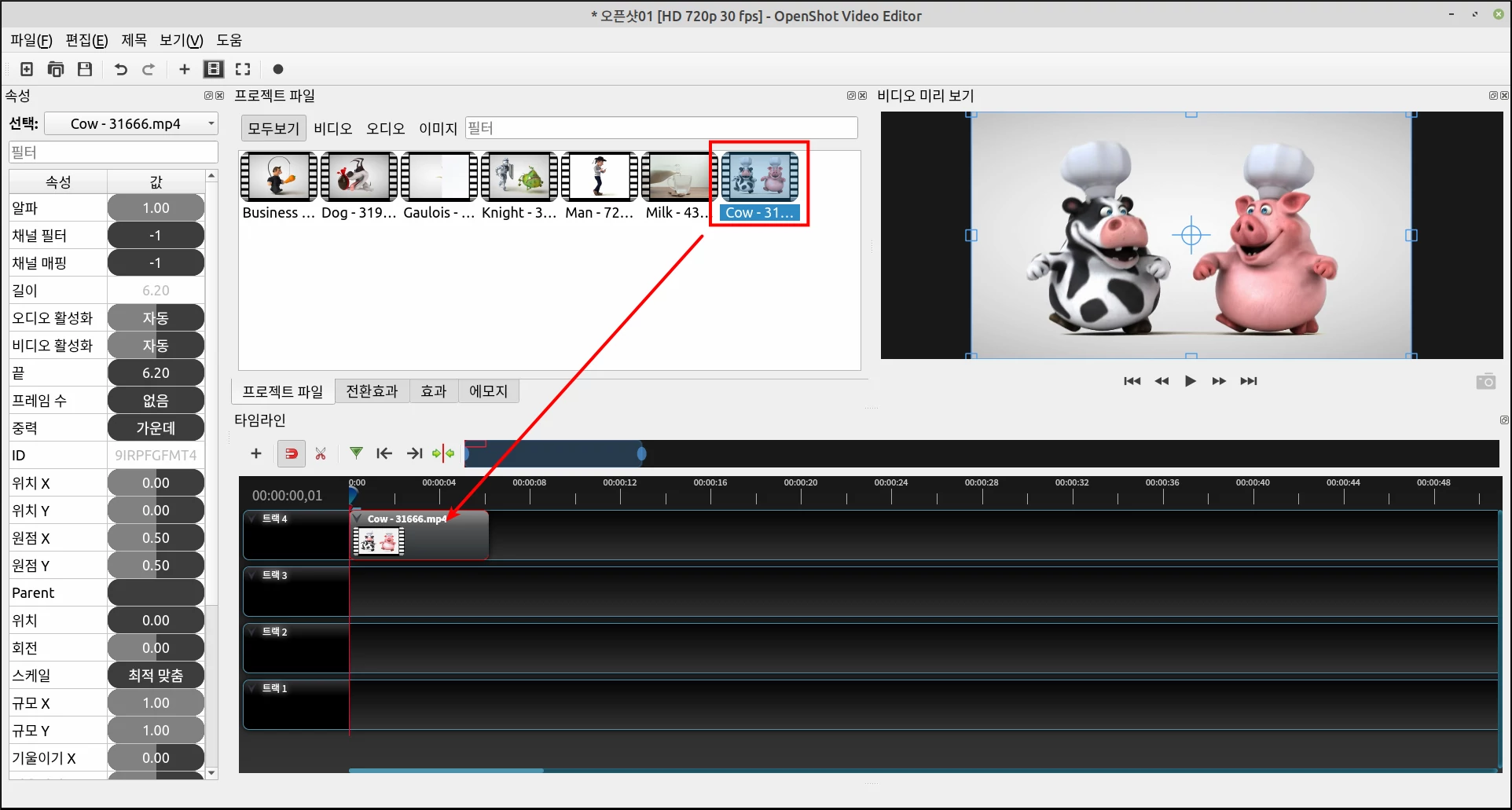Click the Export Video record icon
This screenshot has height=810, width=1512.
277,69
